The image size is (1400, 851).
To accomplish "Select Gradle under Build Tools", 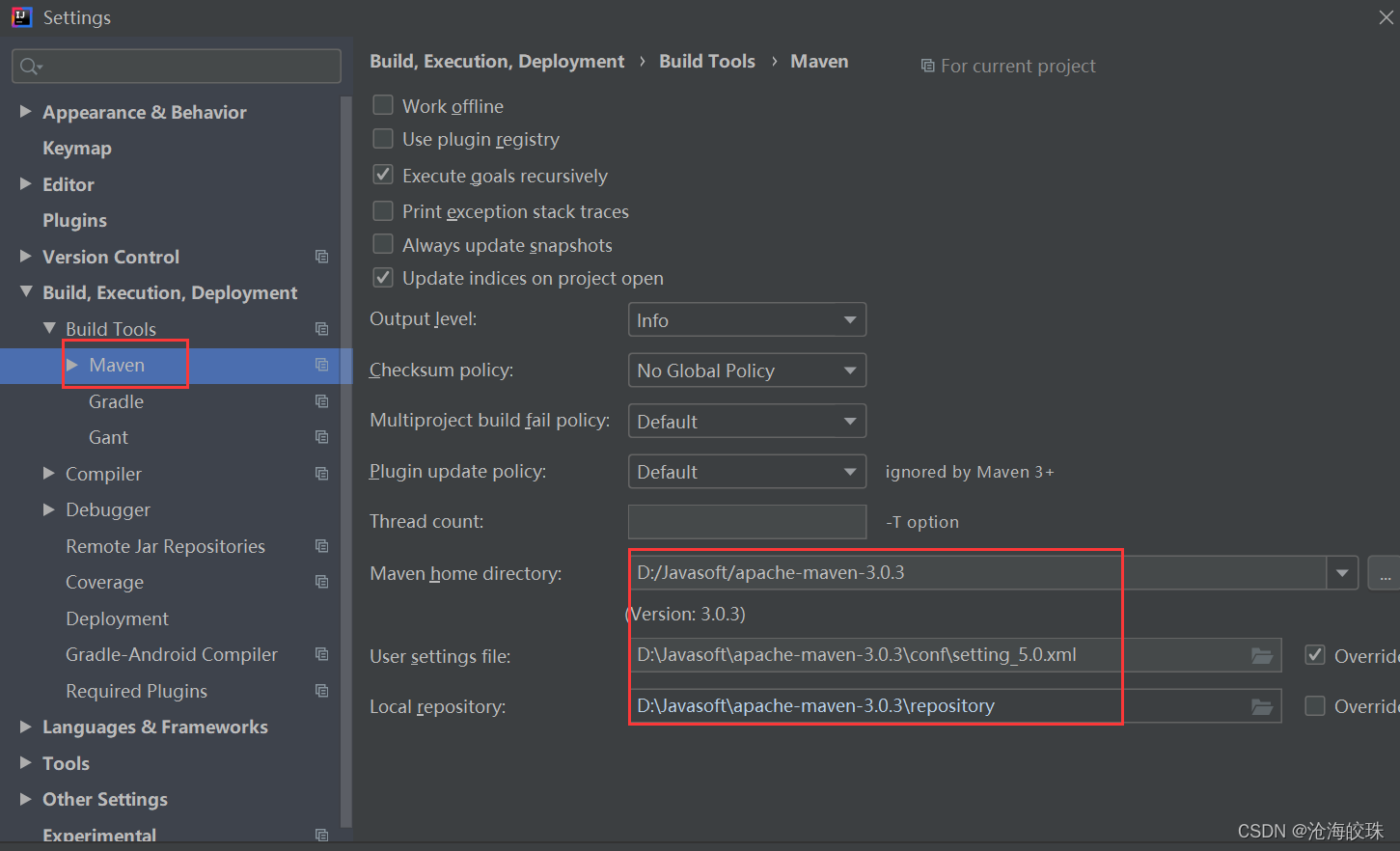I will 116,401.
